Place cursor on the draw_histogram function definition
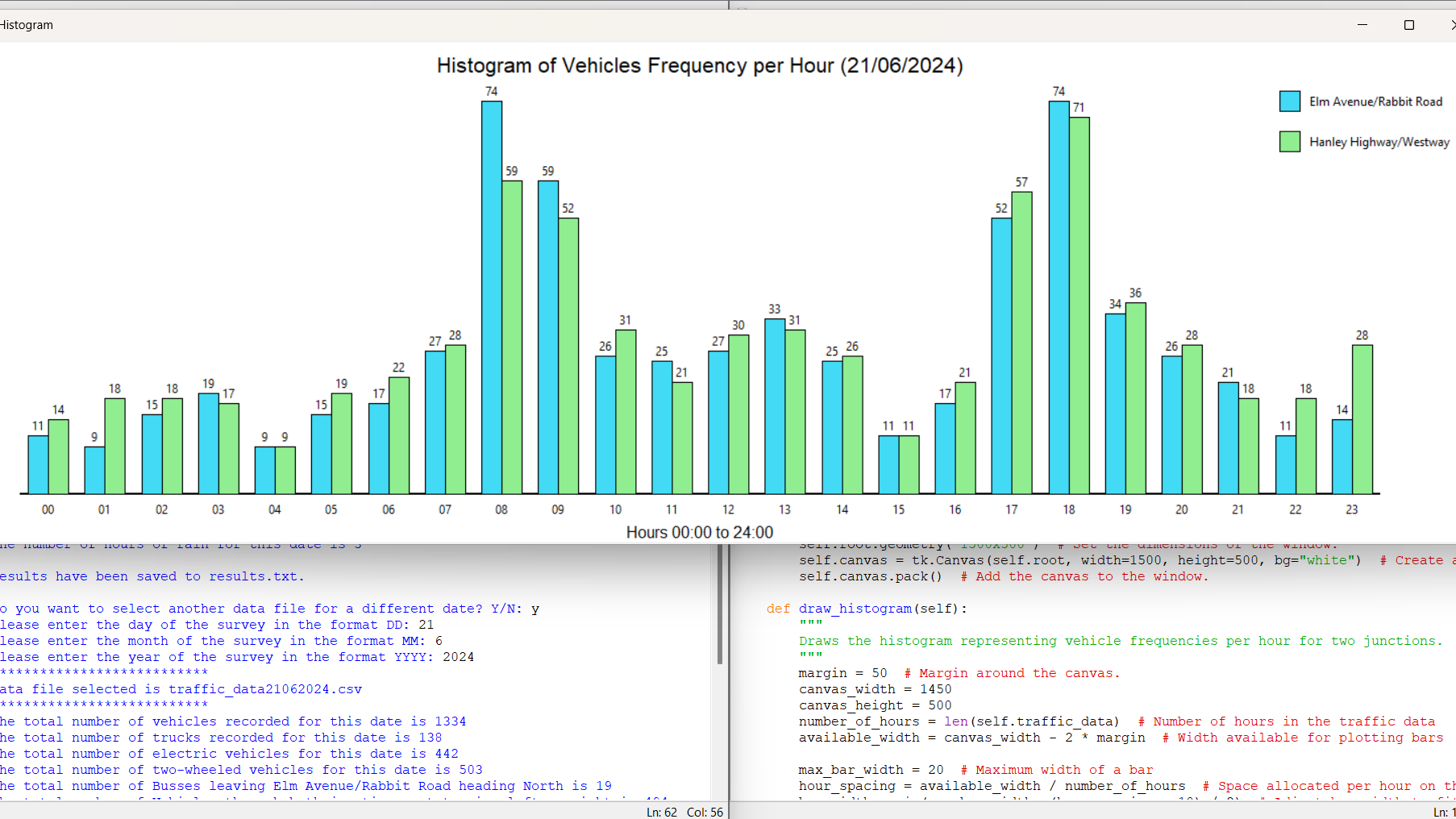 [855, 609]
